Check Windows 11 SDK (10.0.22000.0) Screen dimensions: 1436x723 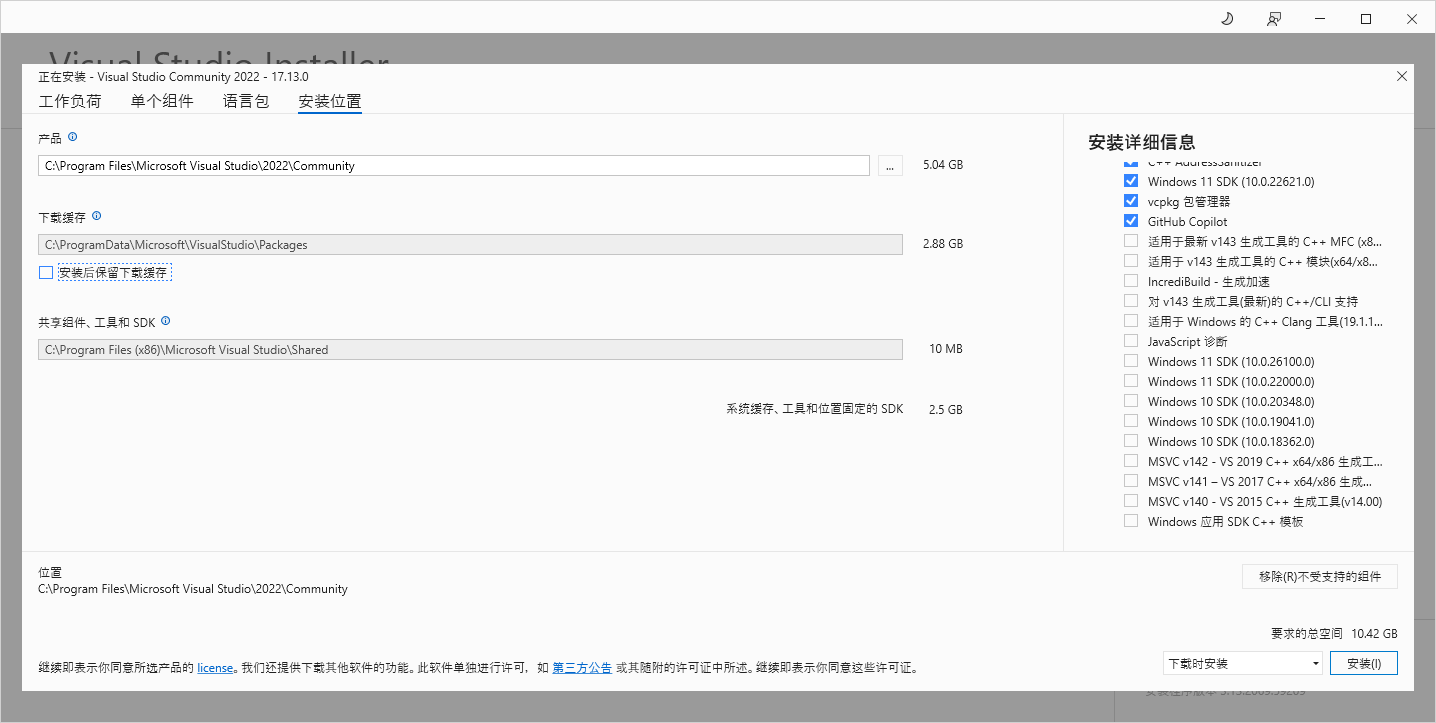pos(1131,381)
